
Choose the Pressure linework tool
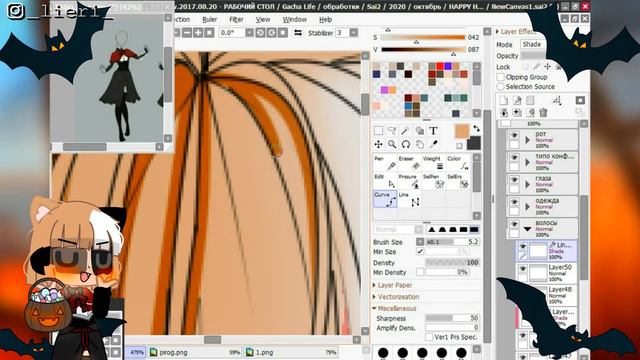point(409,181)
